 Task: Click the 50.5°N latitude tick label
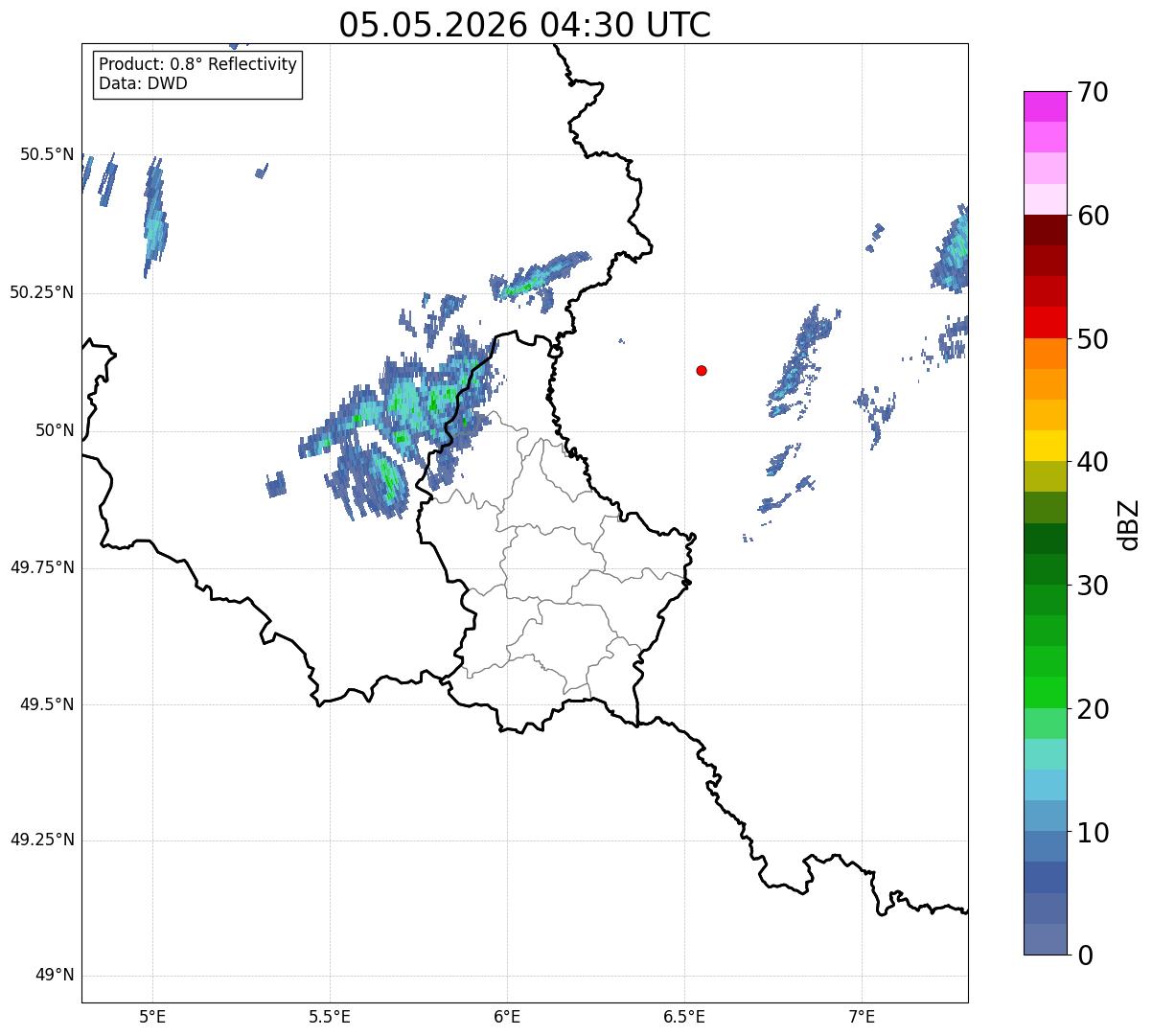(x=46, y=154)
